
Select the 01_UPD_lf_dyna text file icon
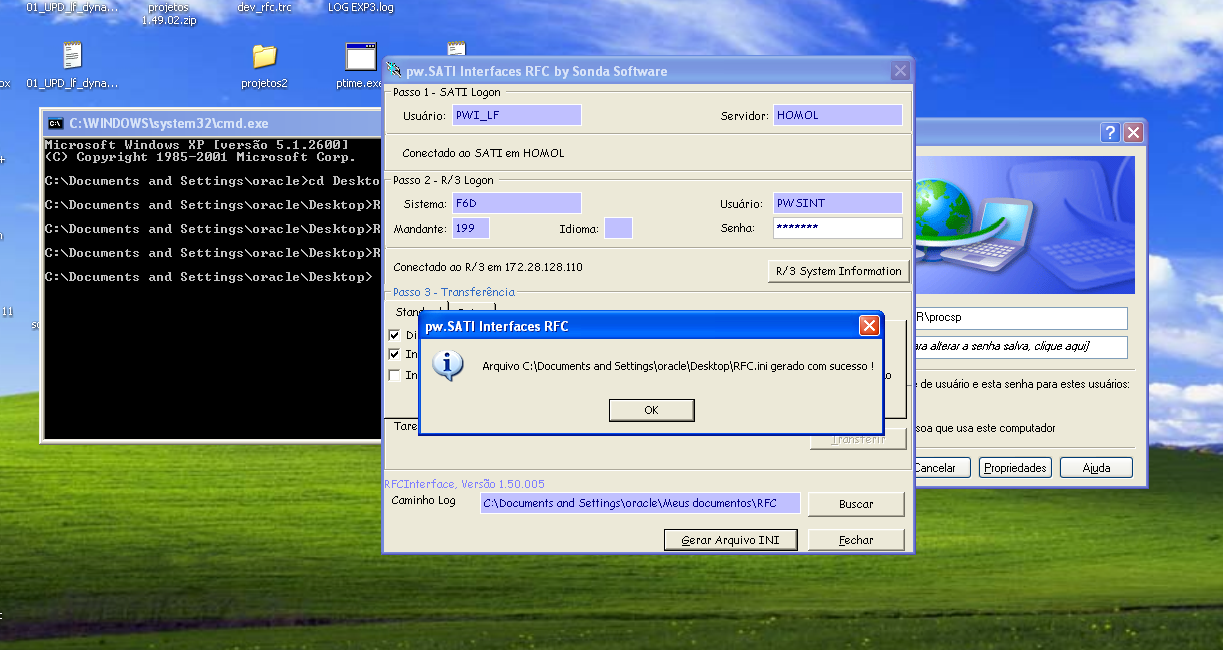click(x=72, y=57)
